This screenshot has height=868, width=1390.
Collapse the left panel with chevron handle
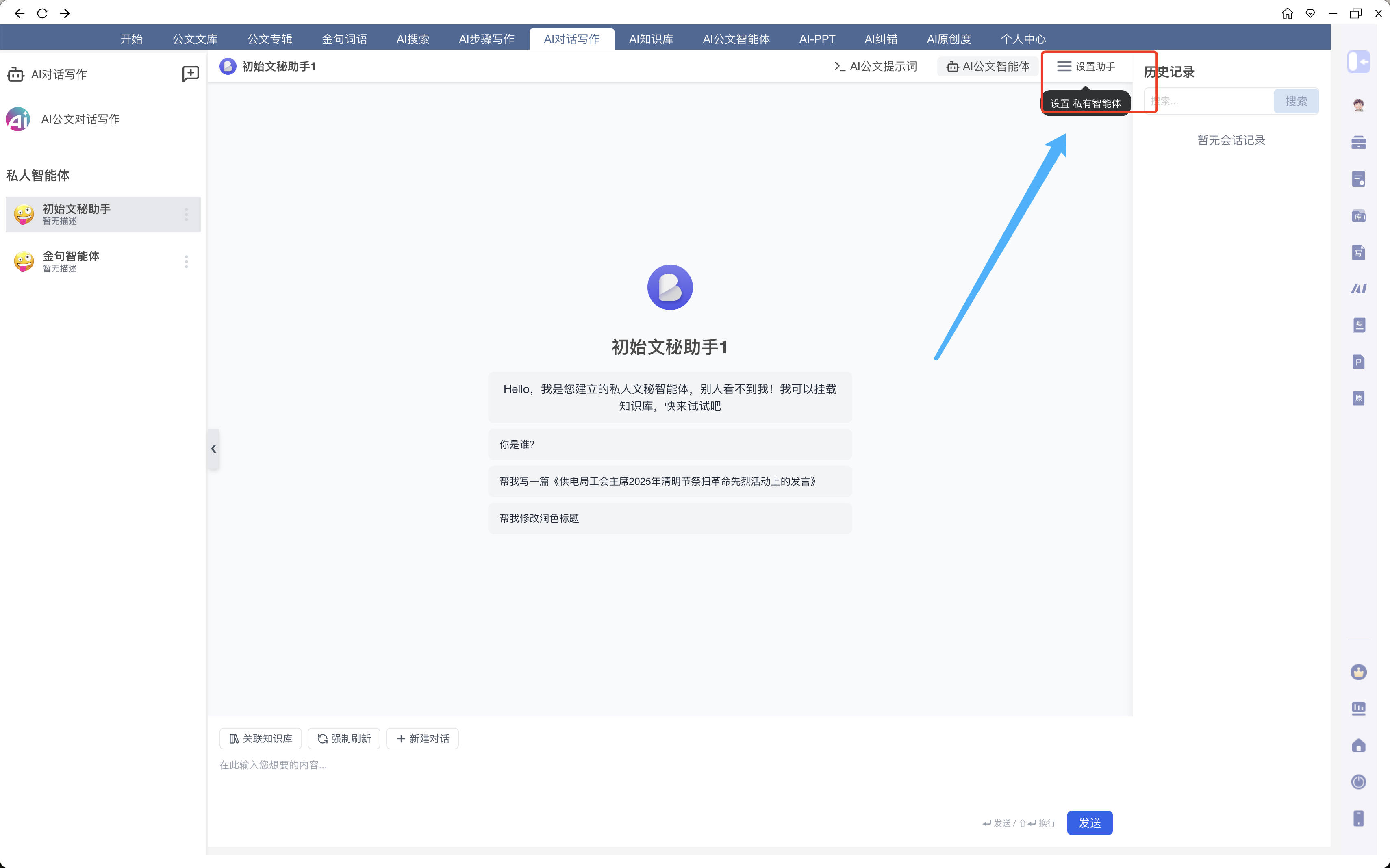[214, 448]
